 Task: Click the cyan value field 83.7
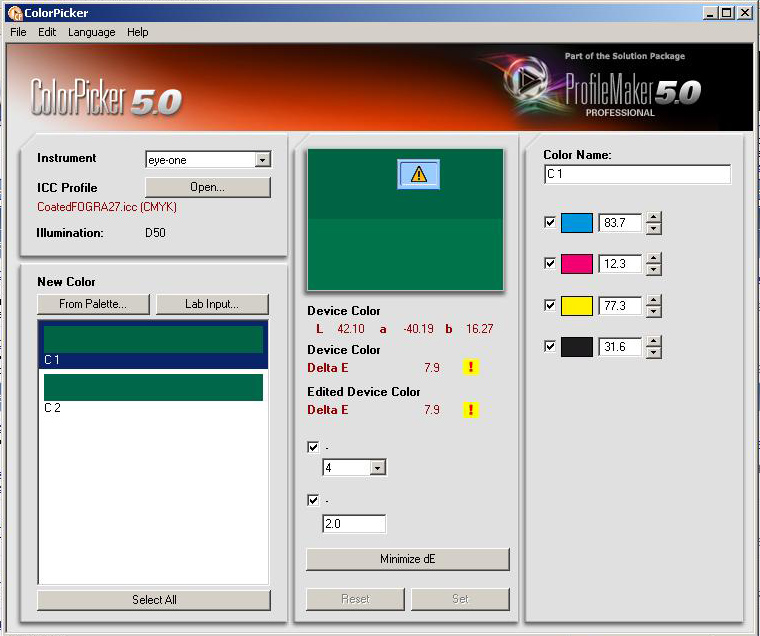pos(620,223)
